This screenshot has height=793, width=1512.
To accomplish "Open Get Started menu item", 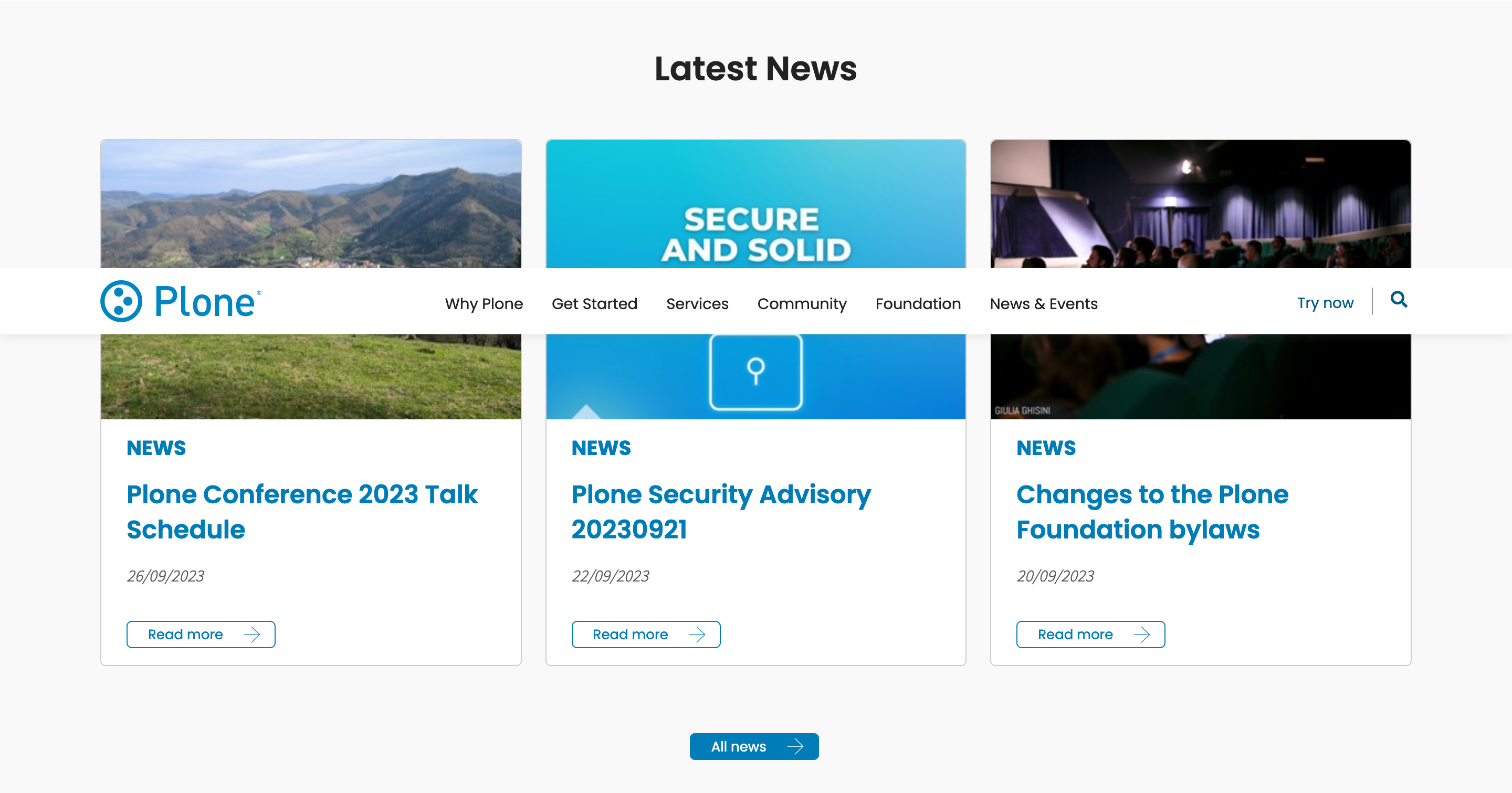I will pyautogui.click(x=594, y=303).
